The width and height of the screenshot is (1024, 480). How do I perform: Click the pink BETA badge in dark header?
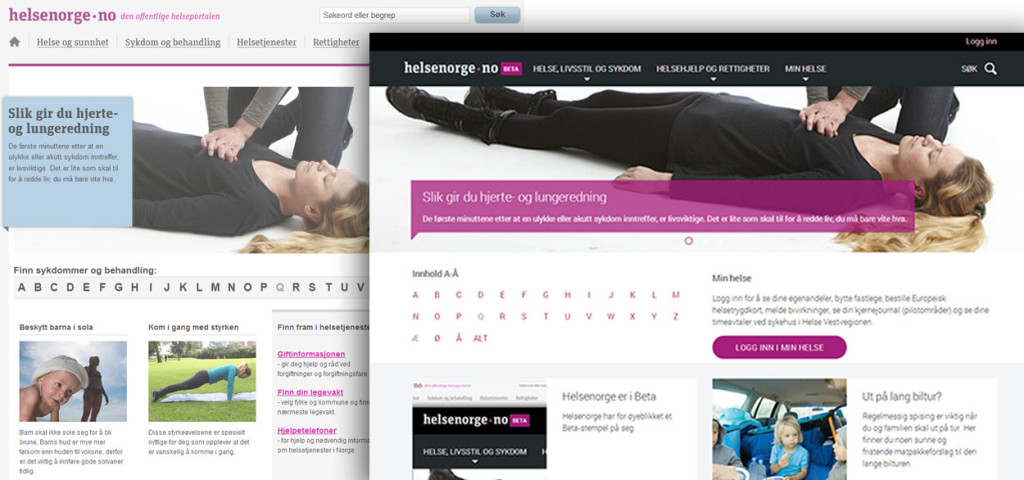pyautogui.click(x=511, y=69)
